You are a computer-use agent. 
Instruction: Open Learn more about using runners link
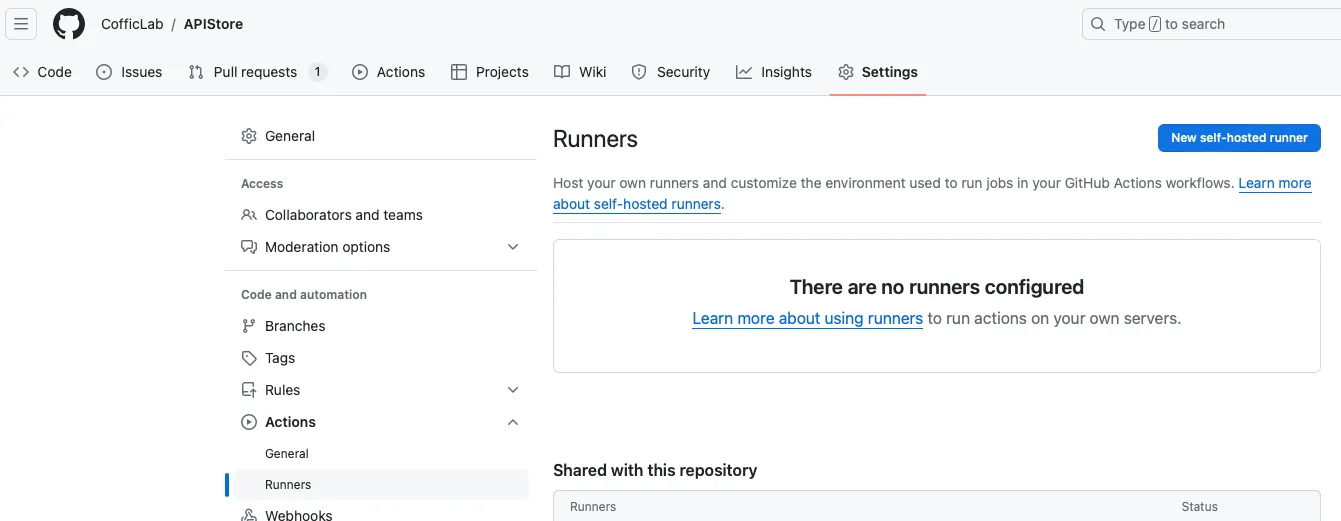(807, 319)
